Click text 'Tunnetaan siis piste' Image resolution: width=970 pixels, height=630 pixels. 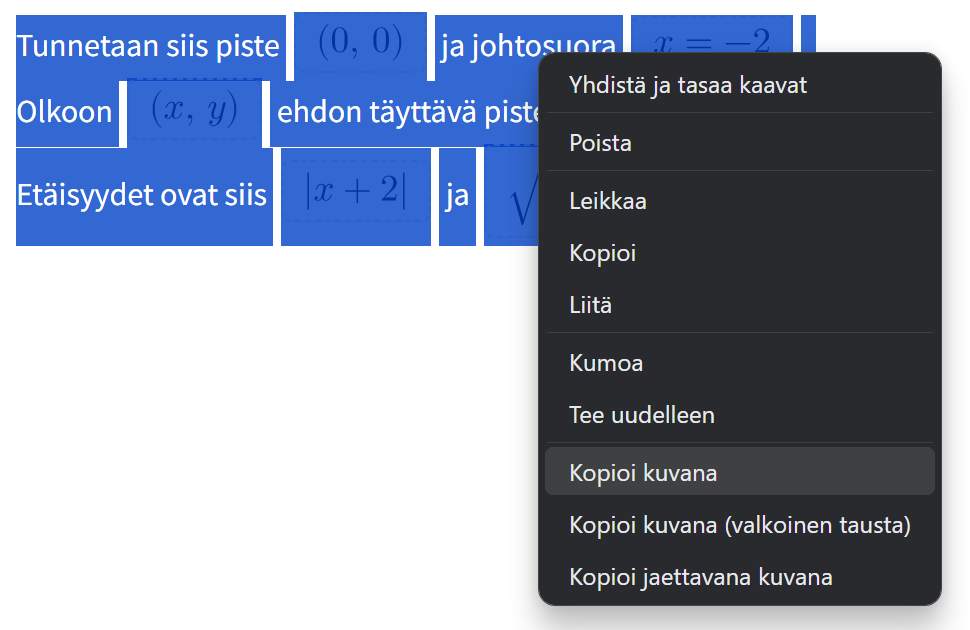[x=148, y=46]
